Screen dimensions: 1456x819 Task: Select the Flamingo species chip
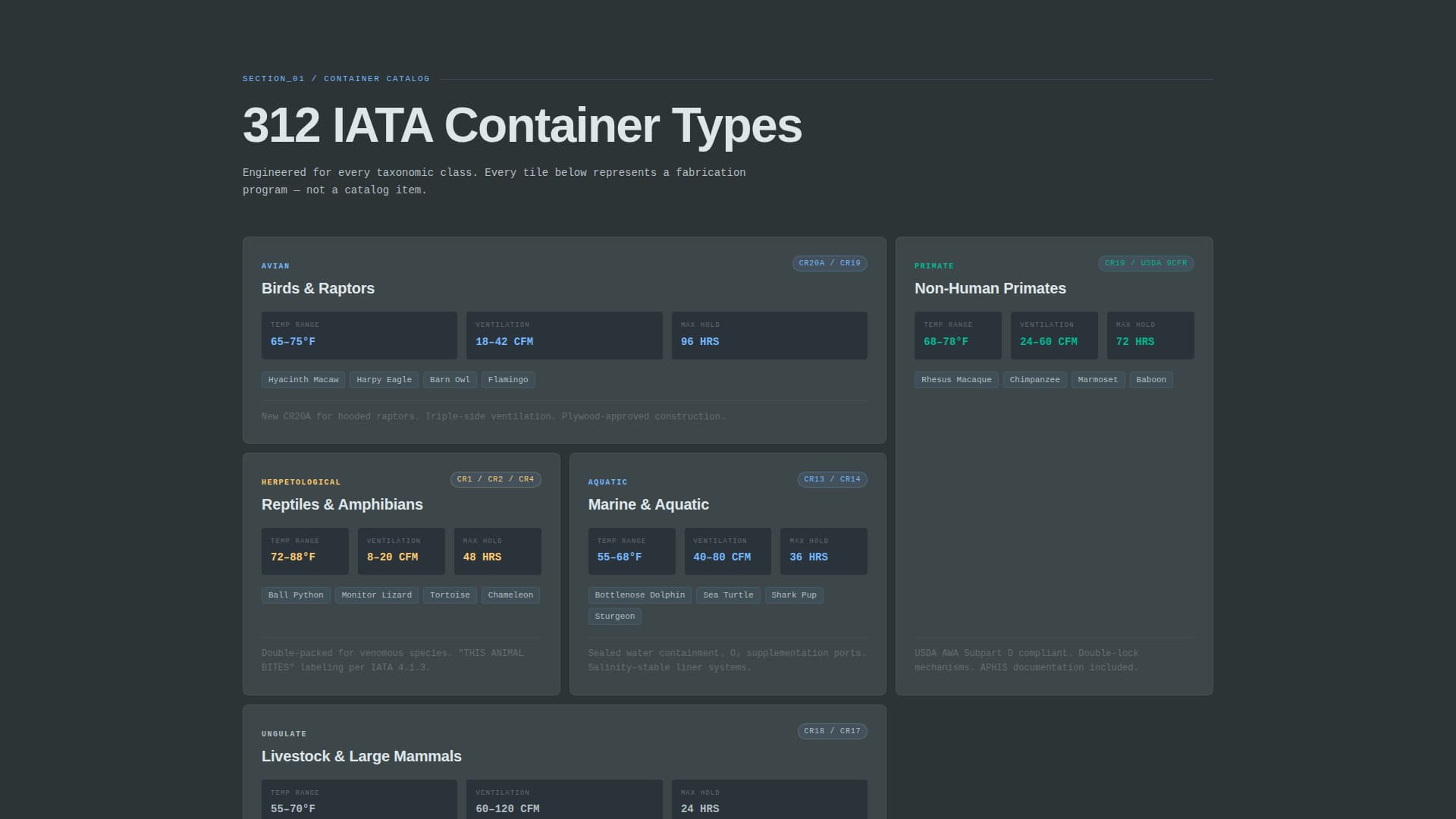click(x=508, y=380)
